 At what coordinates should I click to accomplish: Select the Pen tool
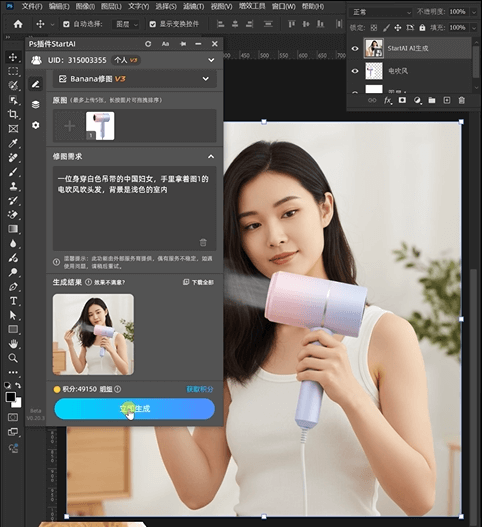pos(13,287)
